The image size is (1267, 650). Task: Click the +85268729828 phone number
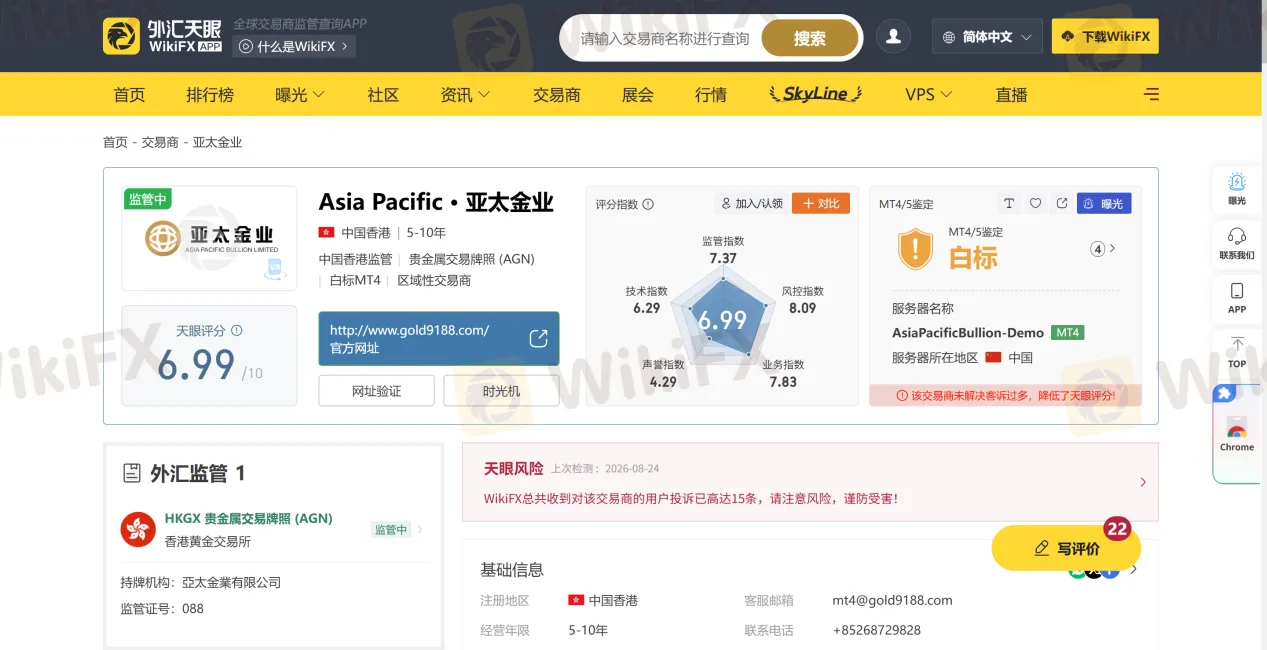pyautogui.click(x=876, y=630)
